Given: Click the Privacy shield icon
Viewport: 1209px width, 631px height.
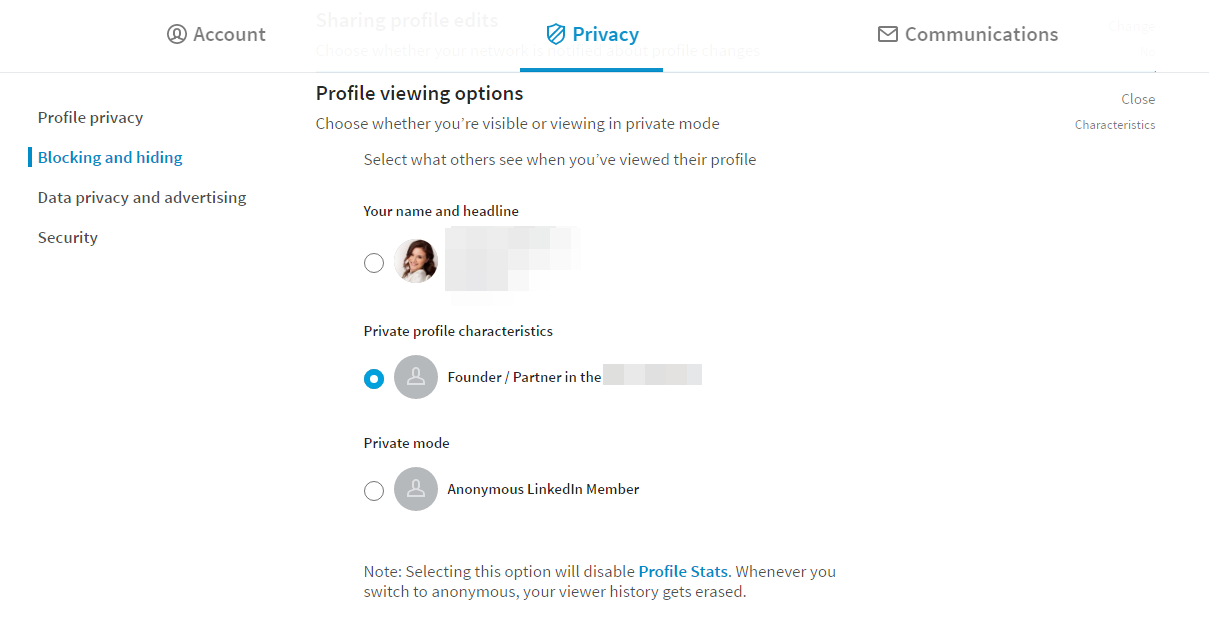Looking at the screenshot, I should coord(556,34).
